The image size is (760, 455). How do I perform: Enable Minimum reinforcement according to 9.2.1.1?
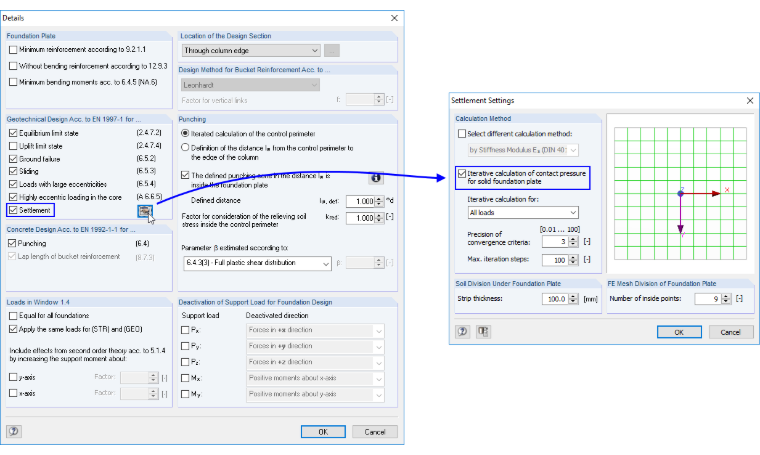click(13, 49)
